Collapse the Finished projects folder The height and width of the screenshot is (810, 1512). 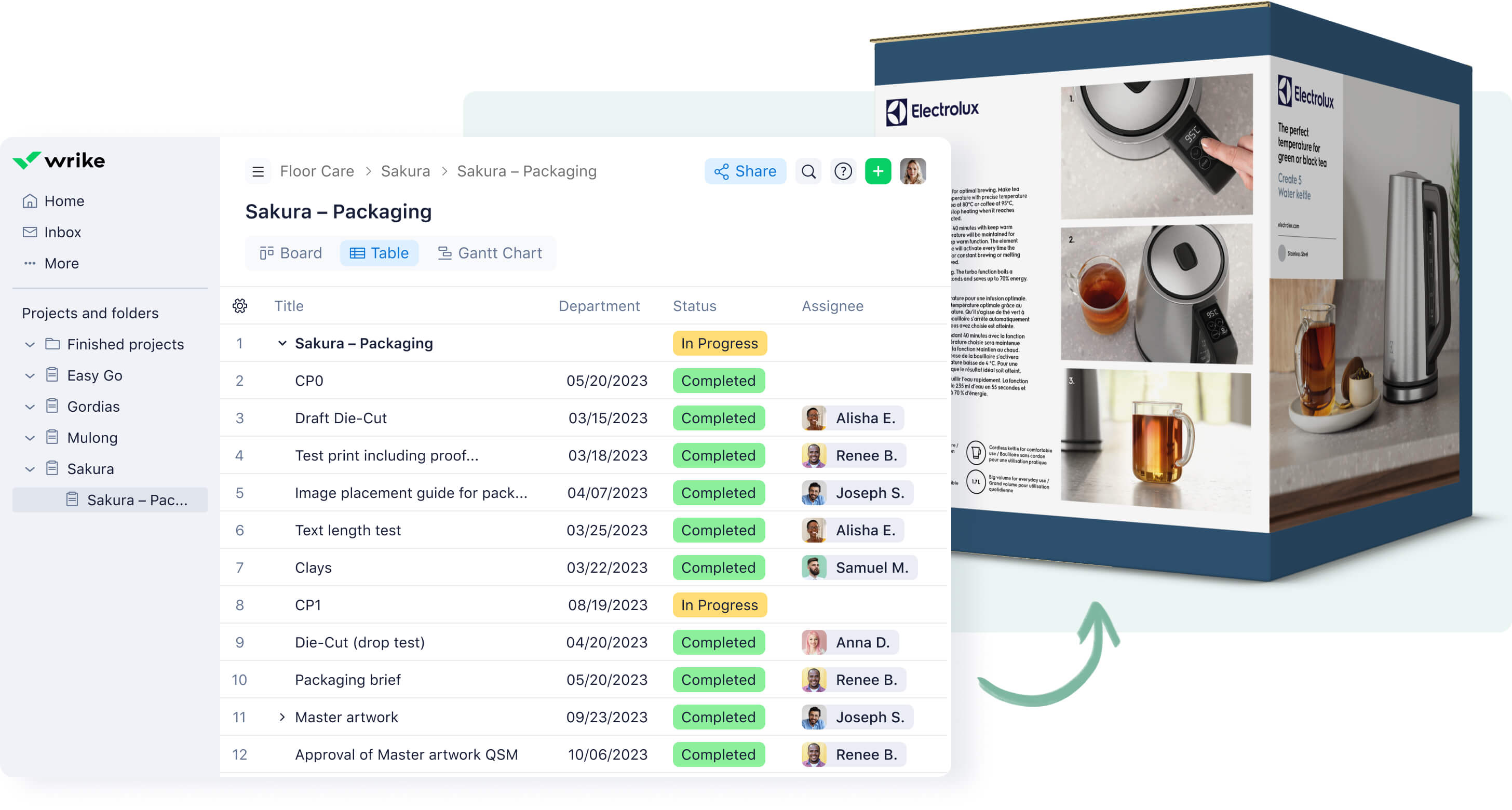tap(29, 344)
